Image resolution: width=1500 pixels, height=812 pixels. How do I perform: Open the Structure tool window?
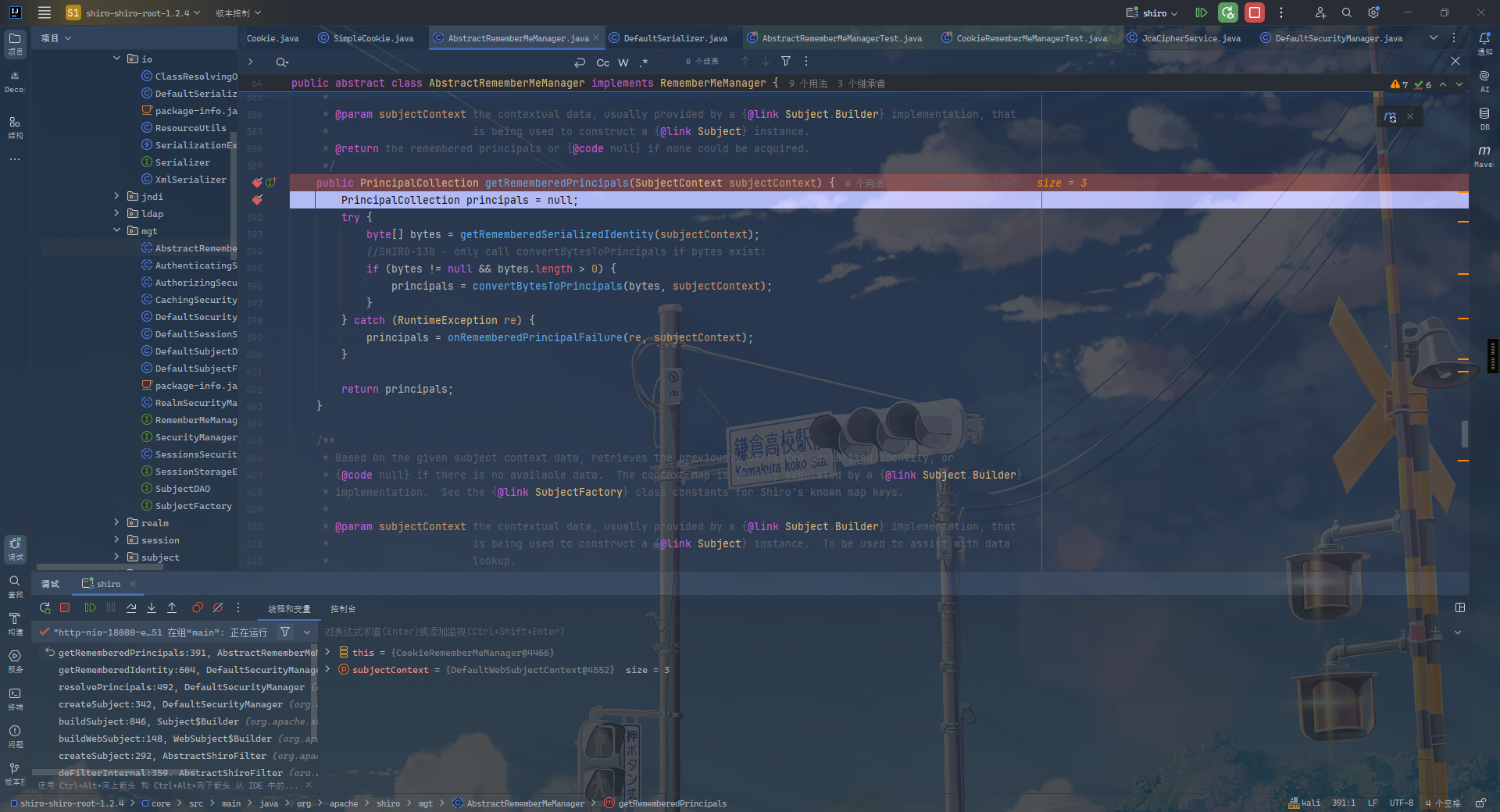[15, 126]
